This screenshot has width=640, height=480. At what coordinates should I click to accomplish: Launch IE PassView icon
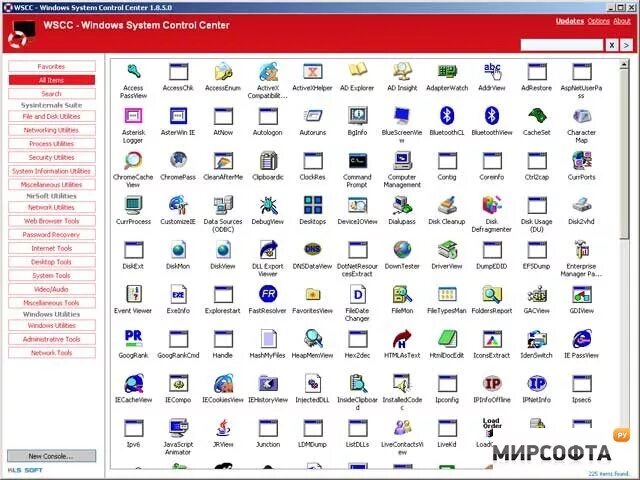click(x=582, y=339)
